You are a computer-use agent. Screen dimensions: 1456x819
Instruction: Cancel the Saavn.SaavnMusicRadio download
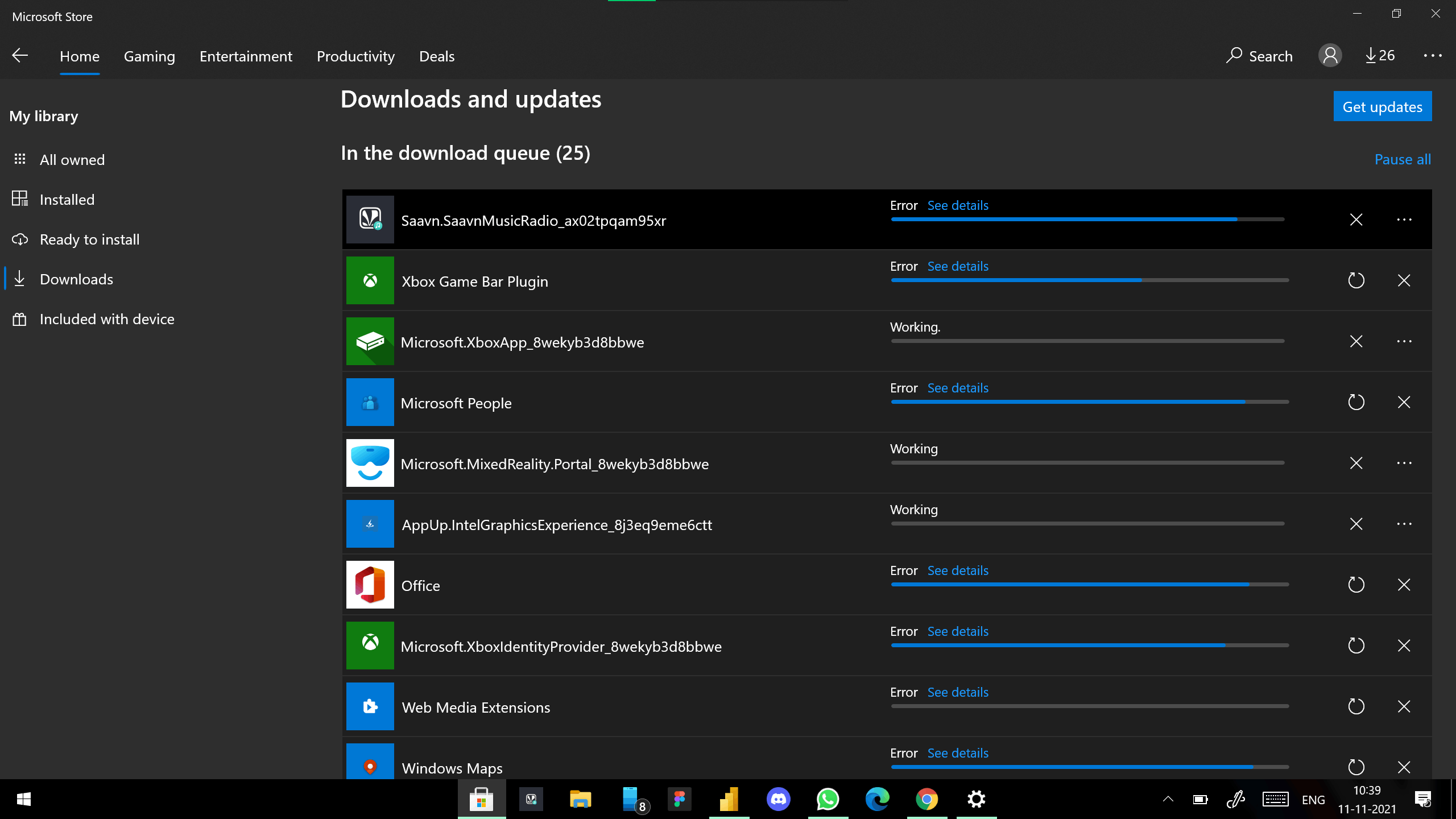point(1356,220)
